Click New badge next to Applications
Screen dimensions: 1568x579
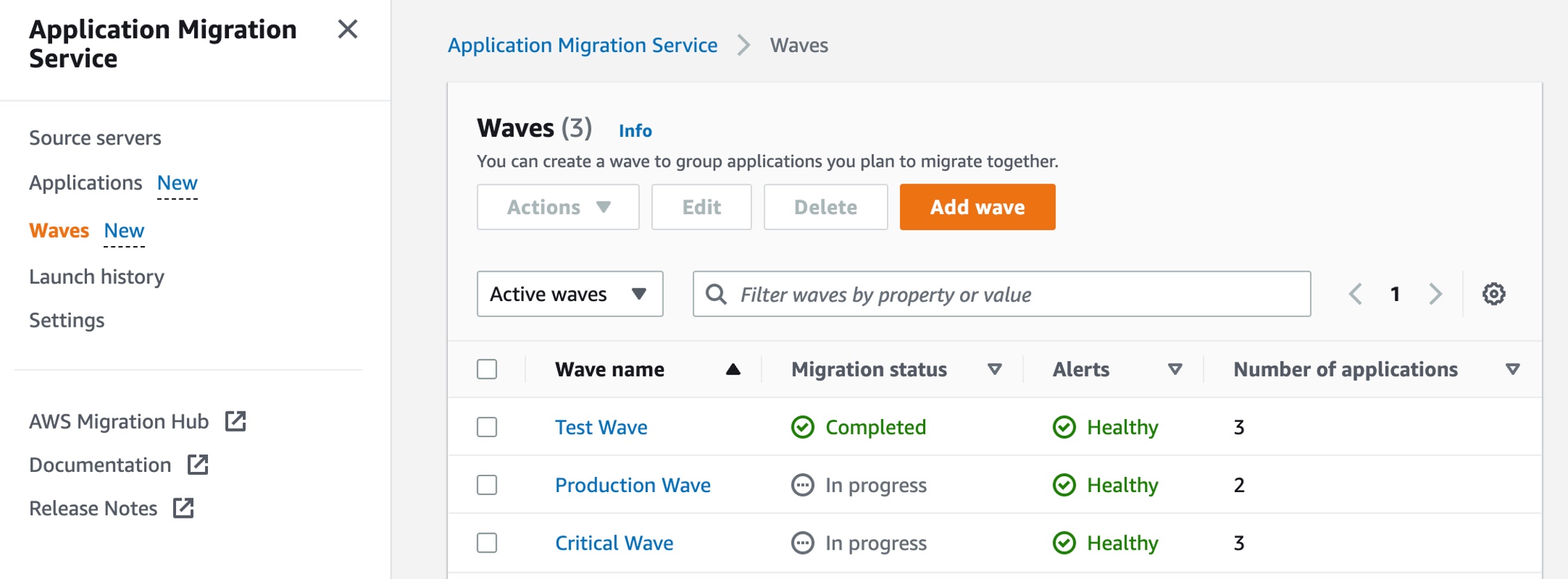coord(177,183)
